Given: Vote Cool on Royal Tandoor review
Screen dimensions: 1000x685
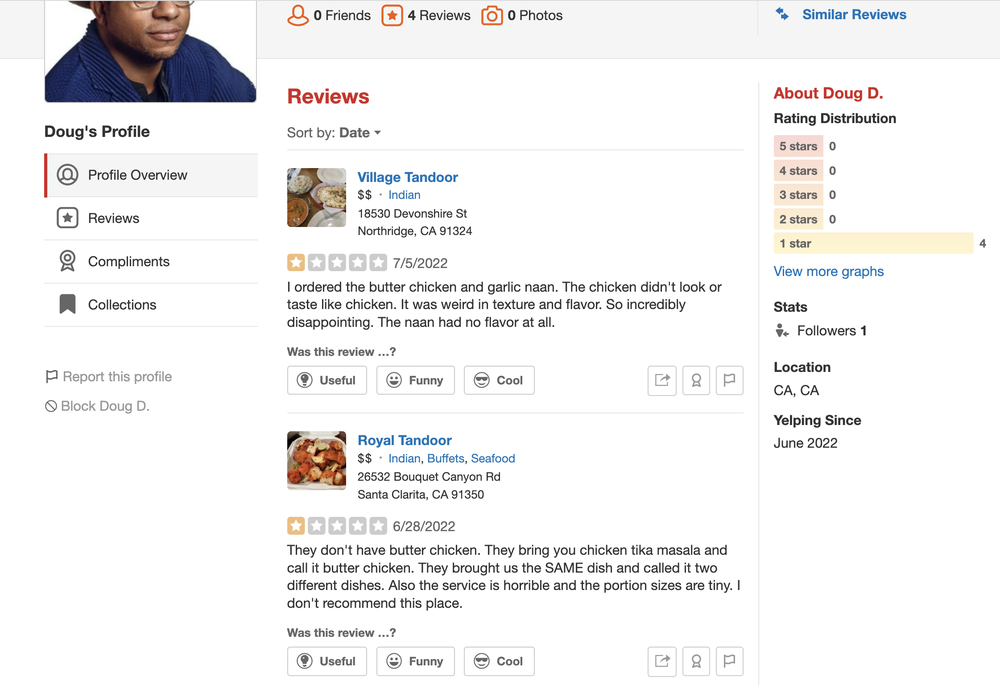Looking at the screenshot, I should click(499, 661).
